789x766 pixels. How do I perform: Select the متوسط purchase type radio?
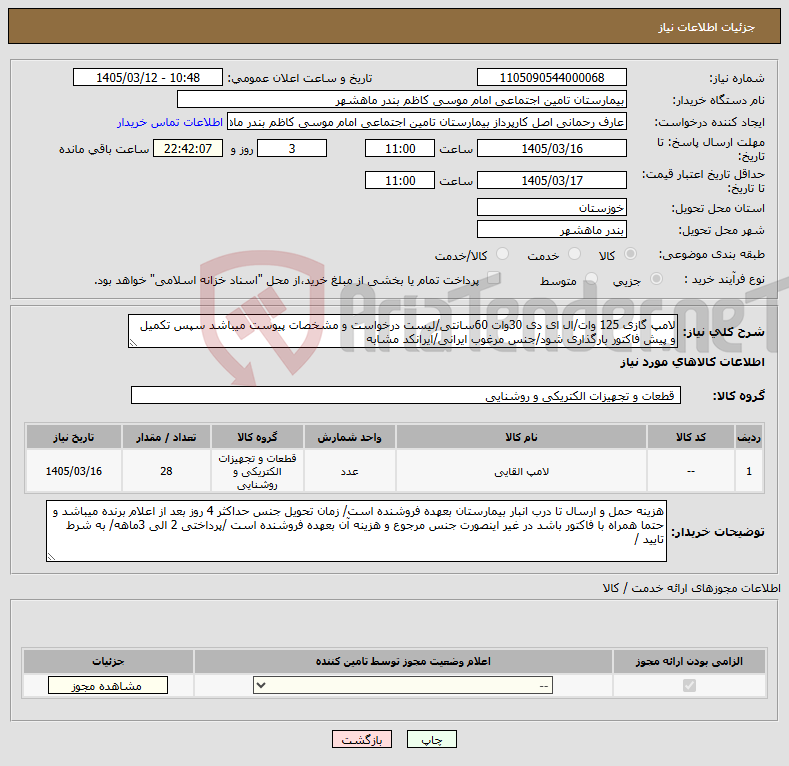point(591,279)
